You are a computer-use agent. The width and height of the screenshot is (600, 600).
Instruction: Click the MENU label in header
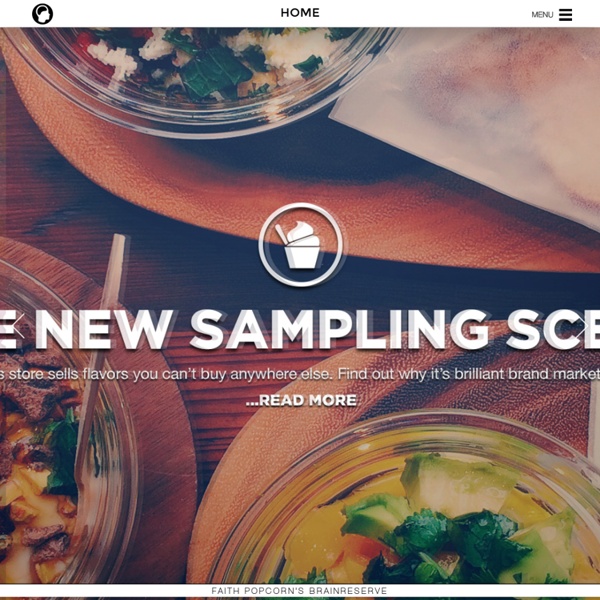[542, 15]
